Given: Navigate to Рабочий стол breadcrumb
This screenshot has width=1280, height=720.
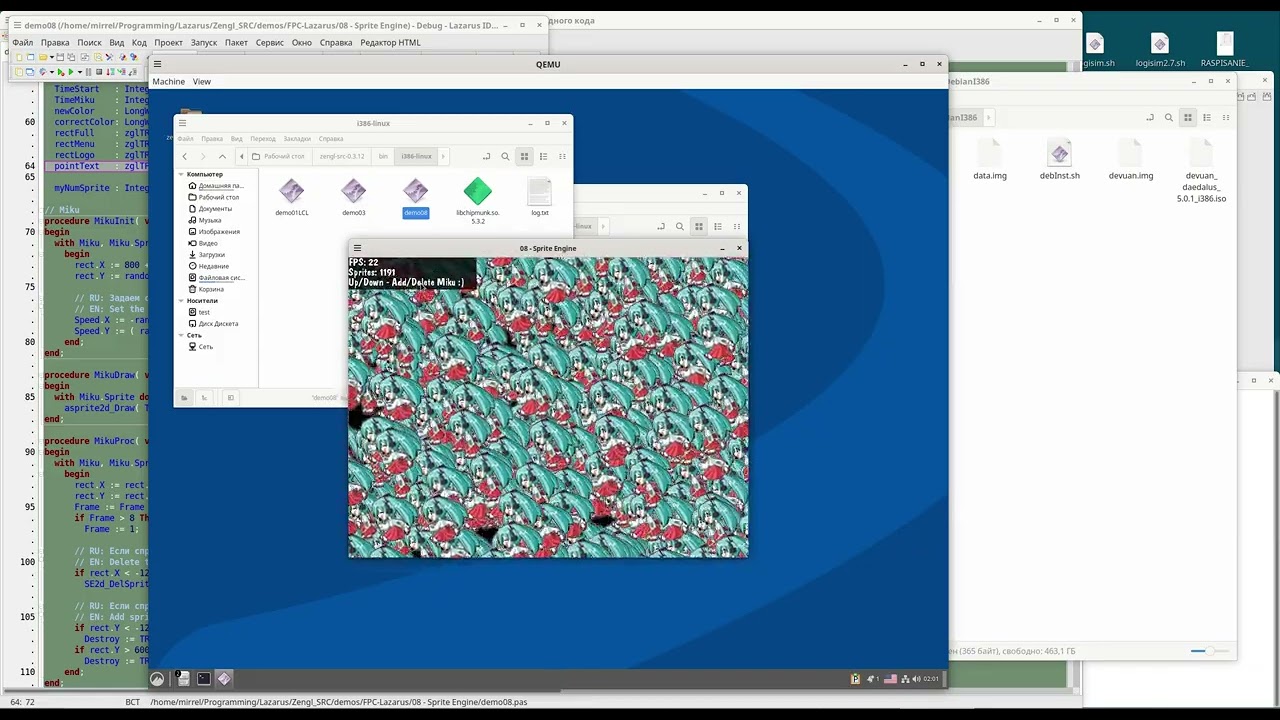Looking at the screenshot, I should coord(279,156).
